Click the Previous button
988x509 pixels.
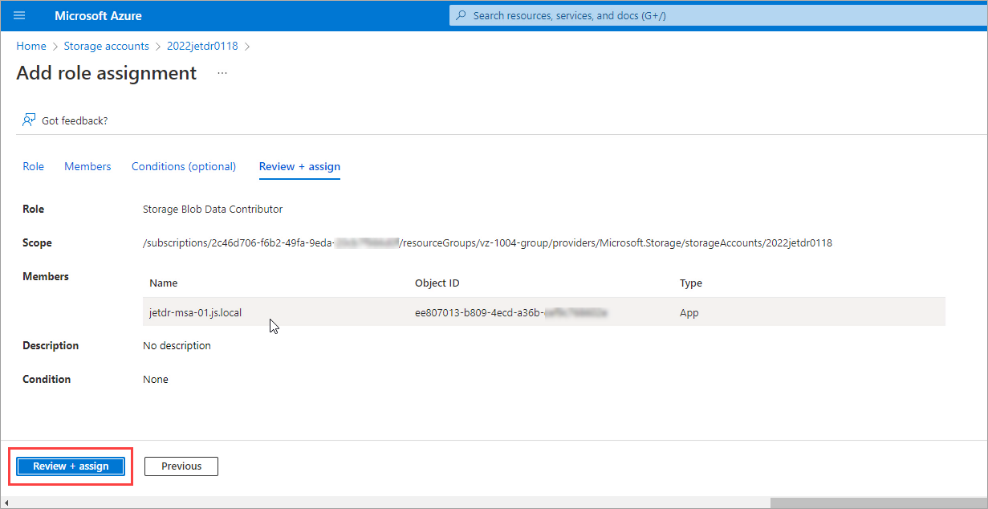pos(181,466)
